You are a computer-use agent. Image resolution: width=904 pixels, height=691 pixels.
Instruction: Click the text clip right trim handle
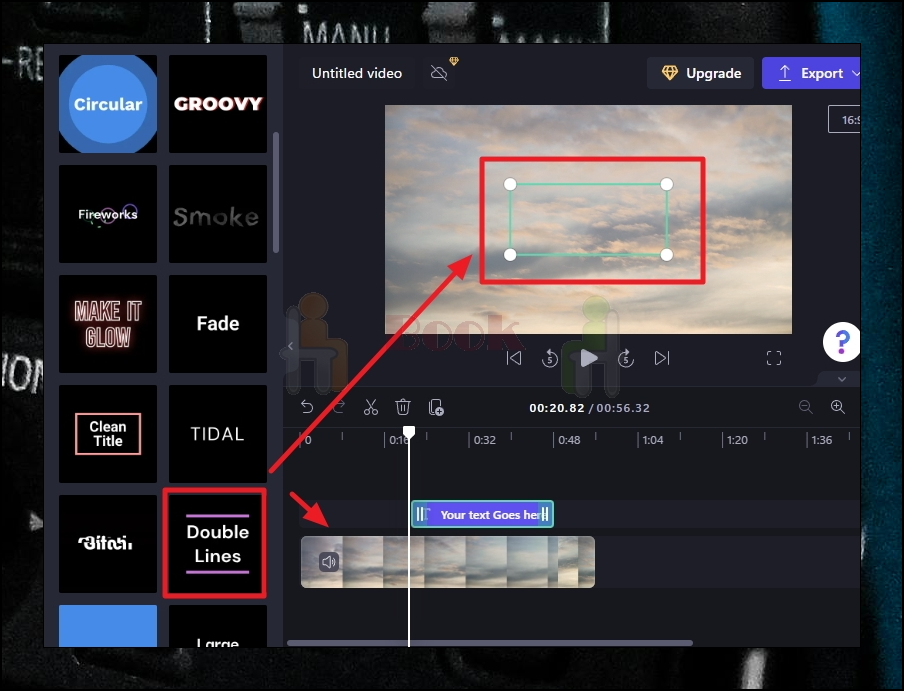pos(545,515)
